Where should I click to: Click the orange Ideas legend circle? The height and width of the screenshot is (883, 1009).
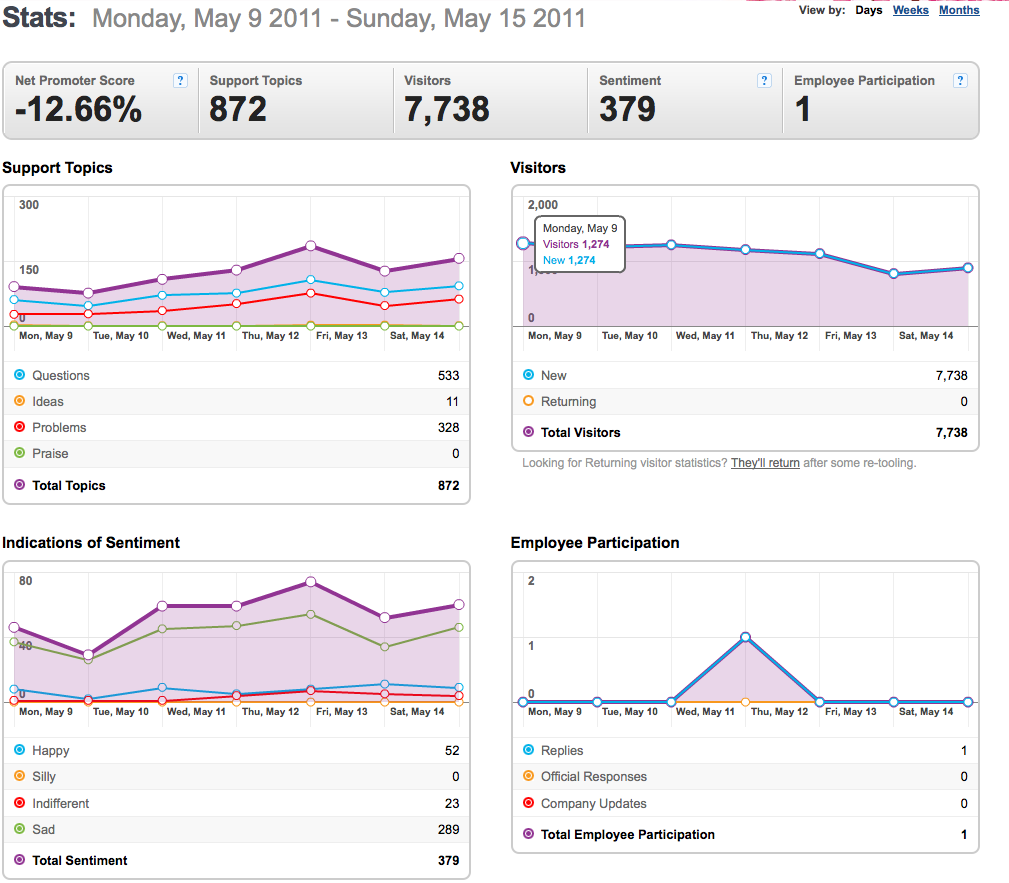click(19, 401)
